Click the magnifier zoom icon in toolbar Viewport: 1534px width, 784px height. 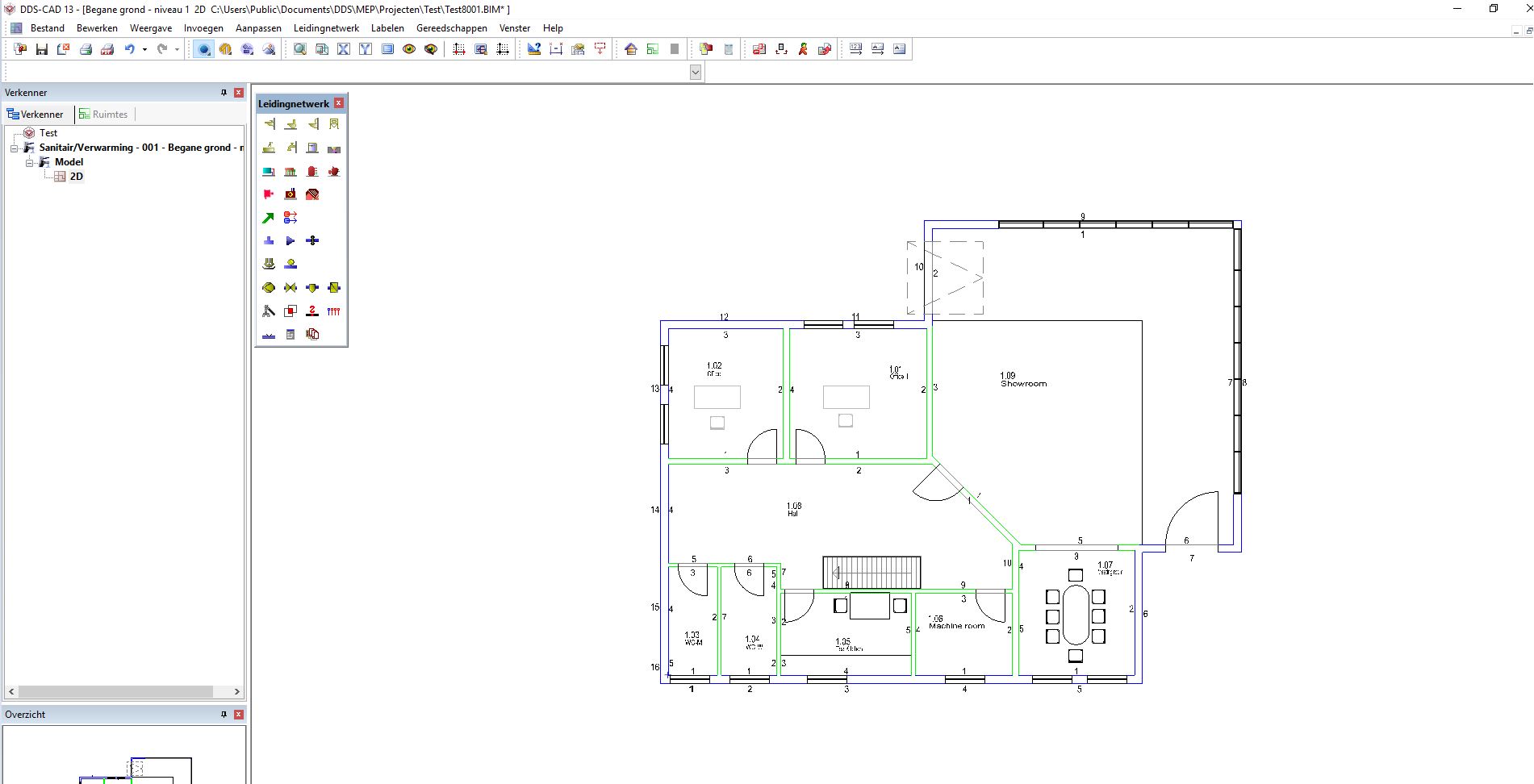click(300, 49)
